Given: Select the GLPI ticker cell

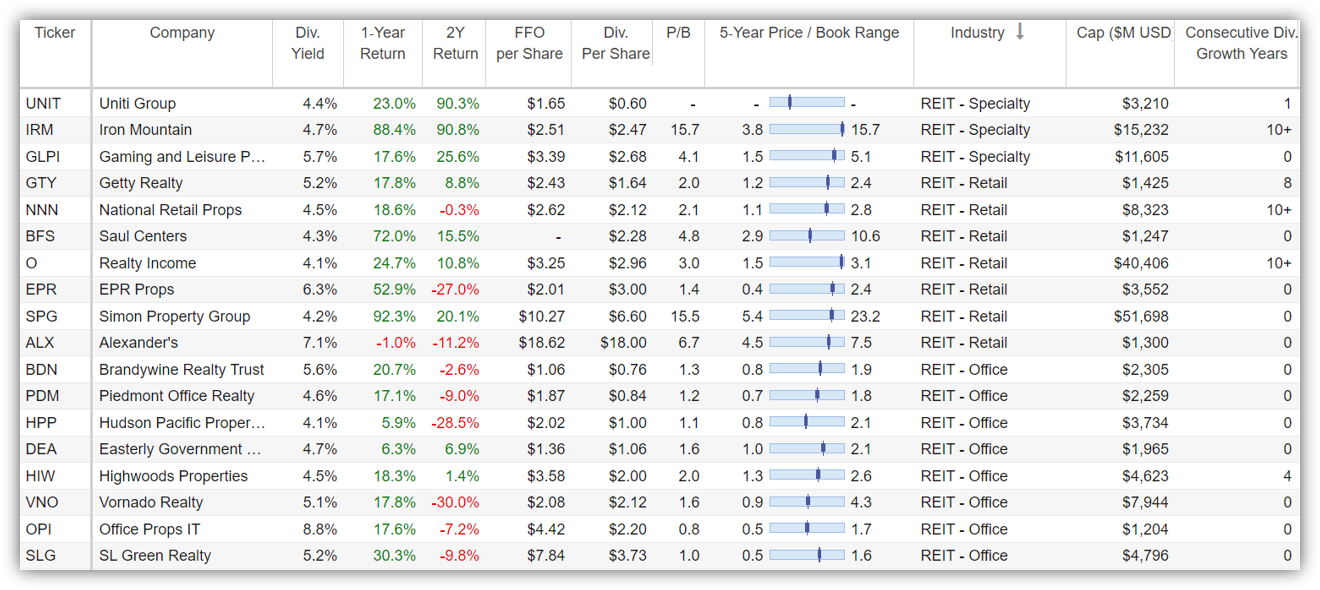Looking at the screenshot, I should click(42, 156).
